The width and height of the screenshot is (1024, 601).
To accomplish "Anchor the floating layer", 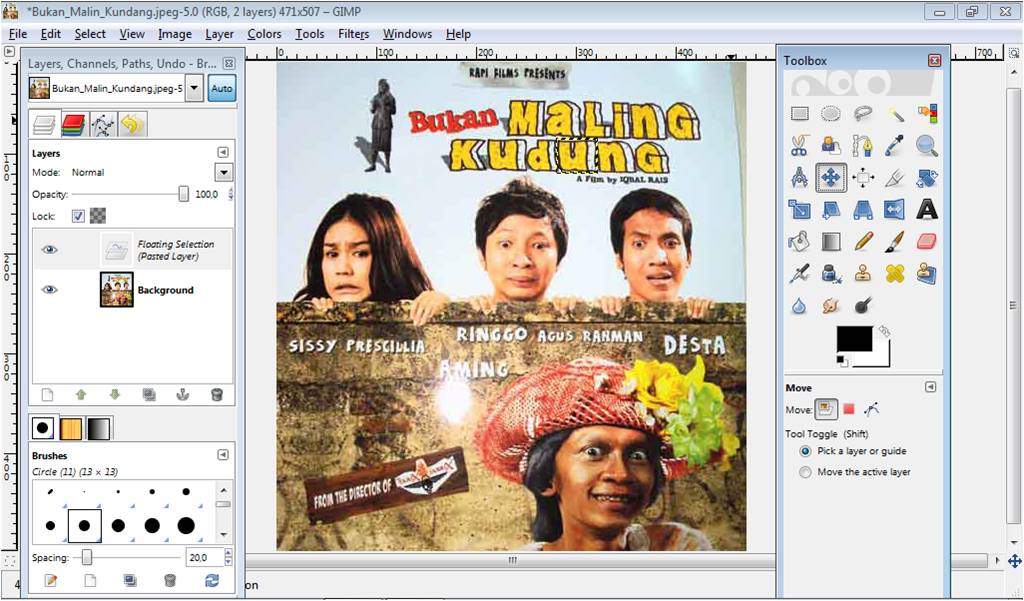I will [x=183, y=395].
